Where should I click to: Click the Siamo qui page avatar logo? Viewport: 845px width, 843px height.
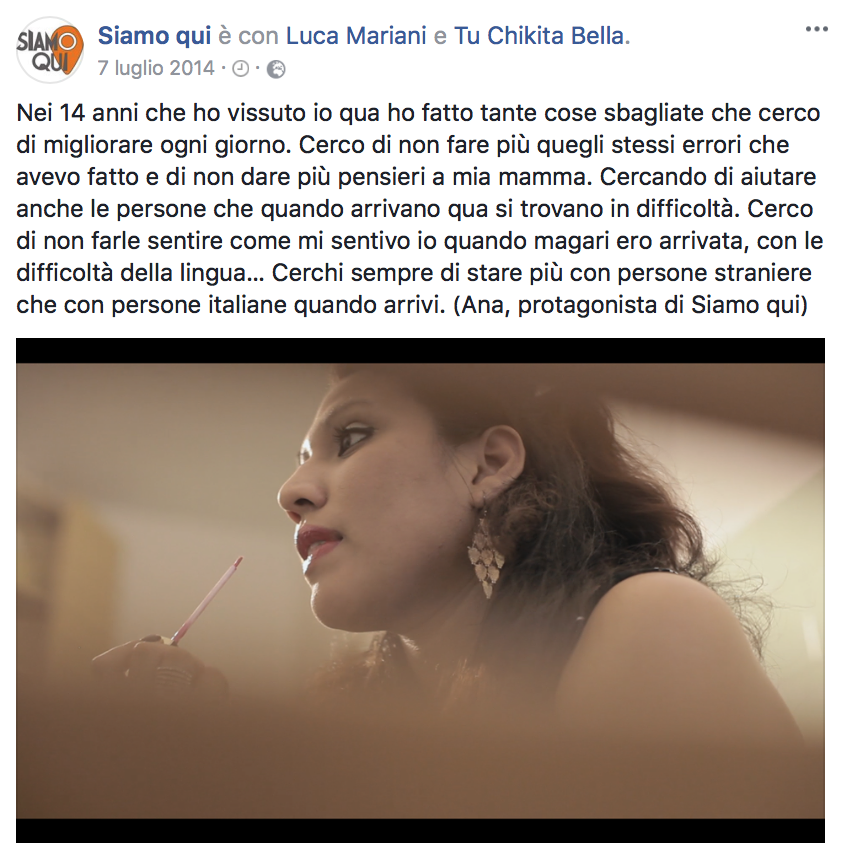[50, 50]
